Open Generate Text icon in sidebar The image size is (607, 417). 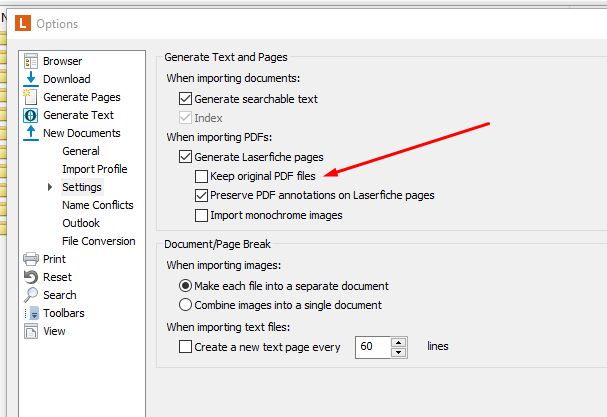click(31, 115)
